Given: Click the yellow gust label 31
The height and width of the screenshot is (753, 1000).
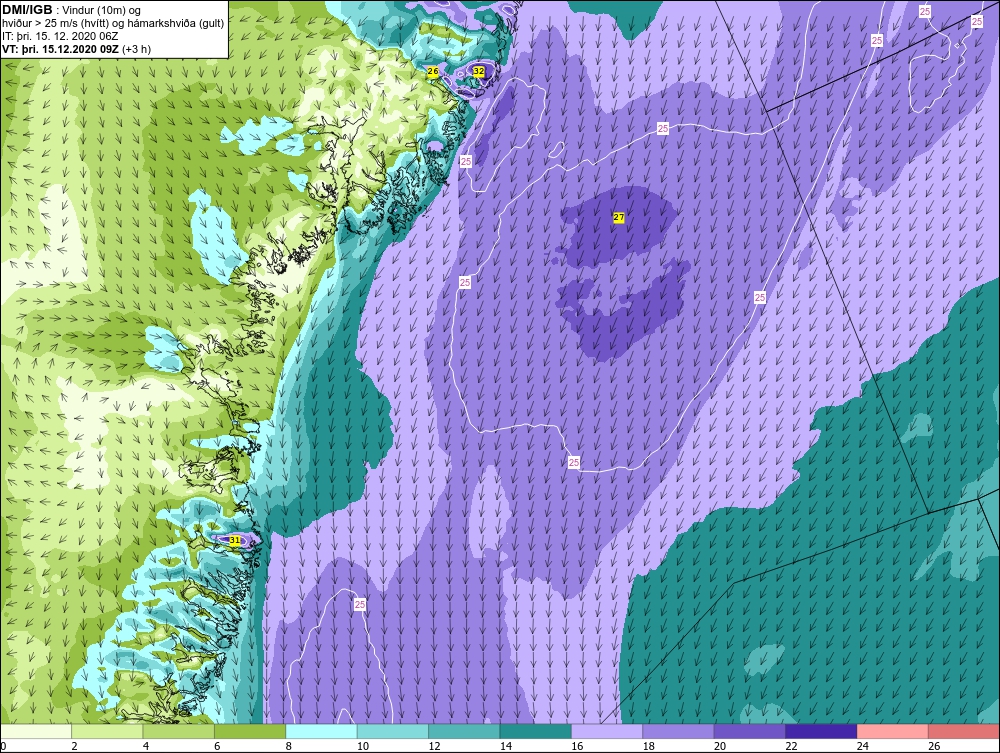Looking at the screenshot, I should [235, 540].
